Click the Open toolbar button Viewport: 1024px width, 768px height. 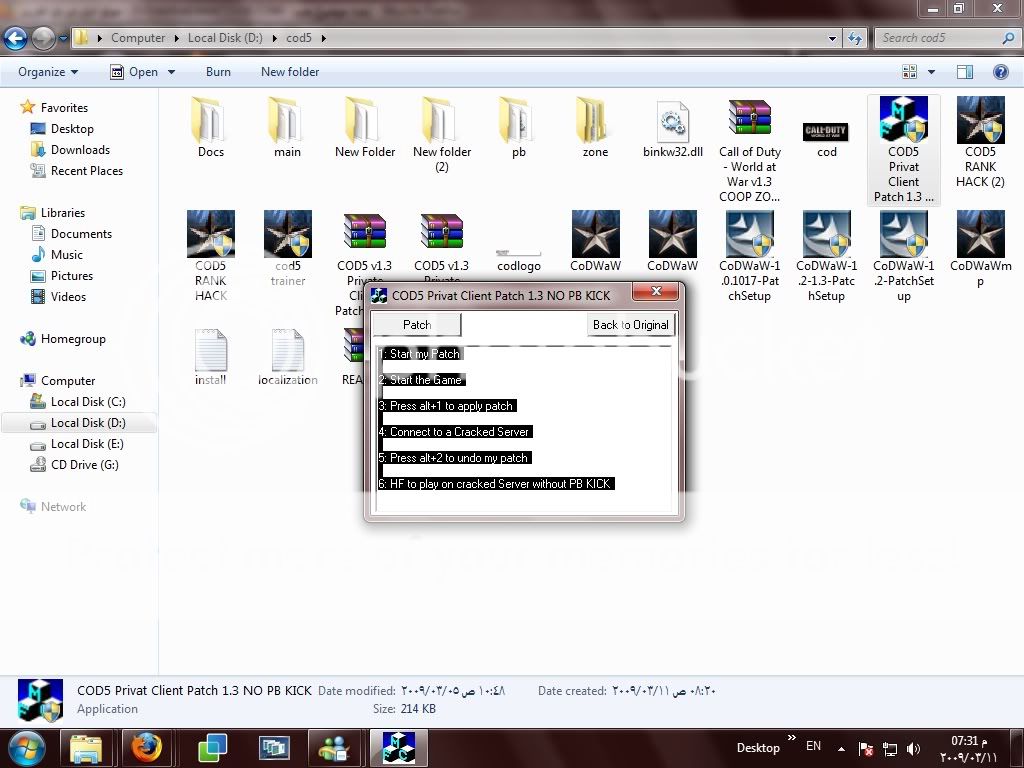click(135, 72)
